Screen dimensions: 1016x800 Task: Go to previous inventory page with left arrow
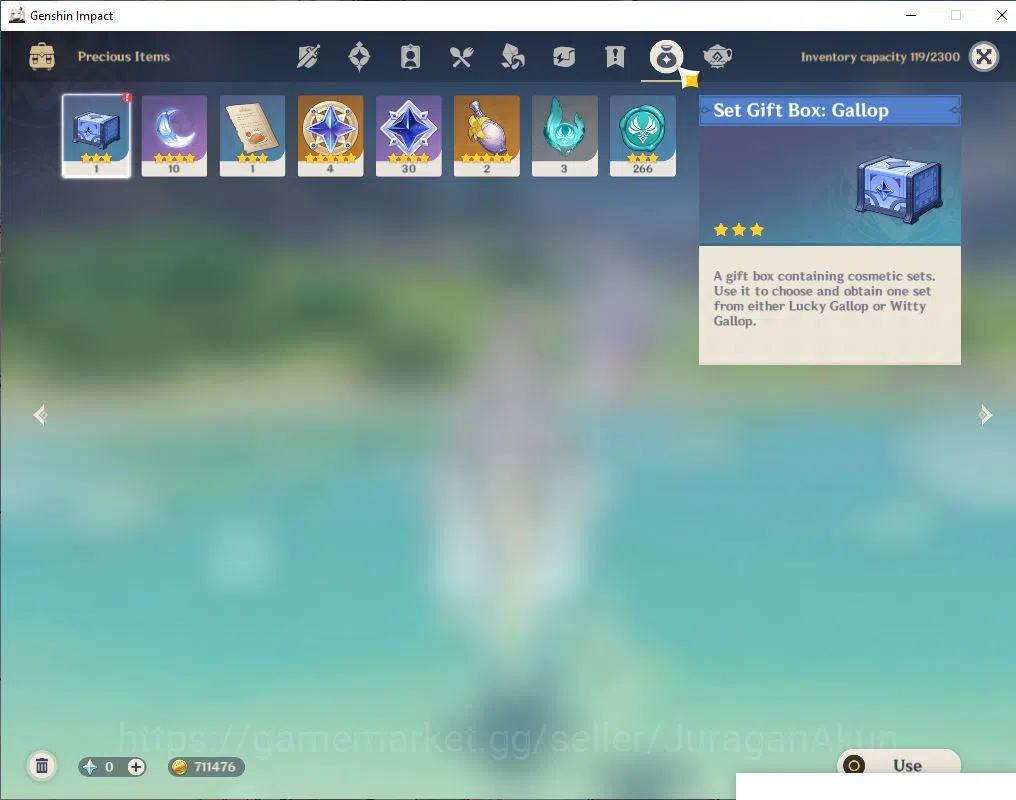point(40,415)
